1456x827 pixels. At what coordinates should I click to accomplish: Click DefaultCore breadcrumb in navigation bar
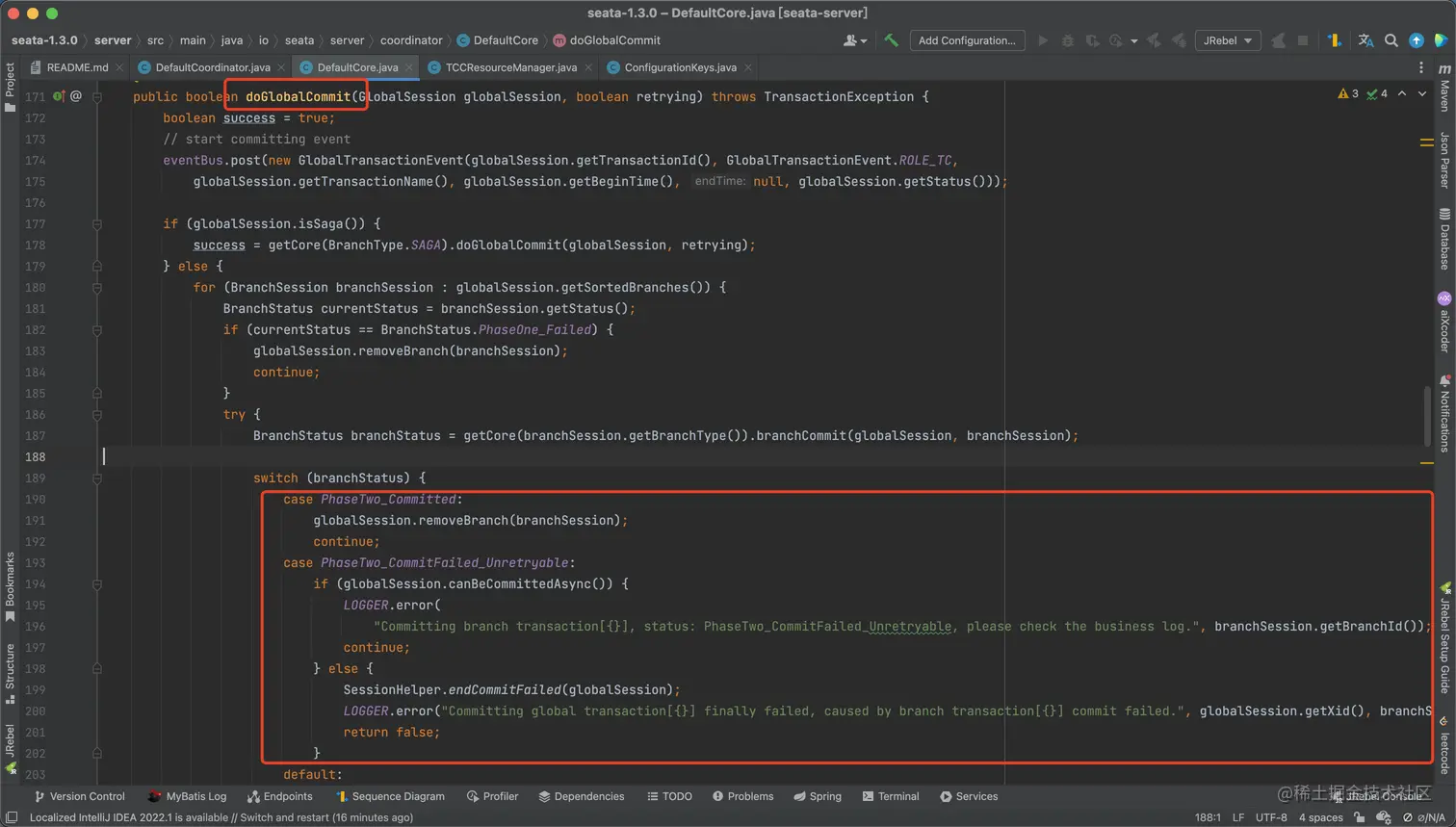498,40
